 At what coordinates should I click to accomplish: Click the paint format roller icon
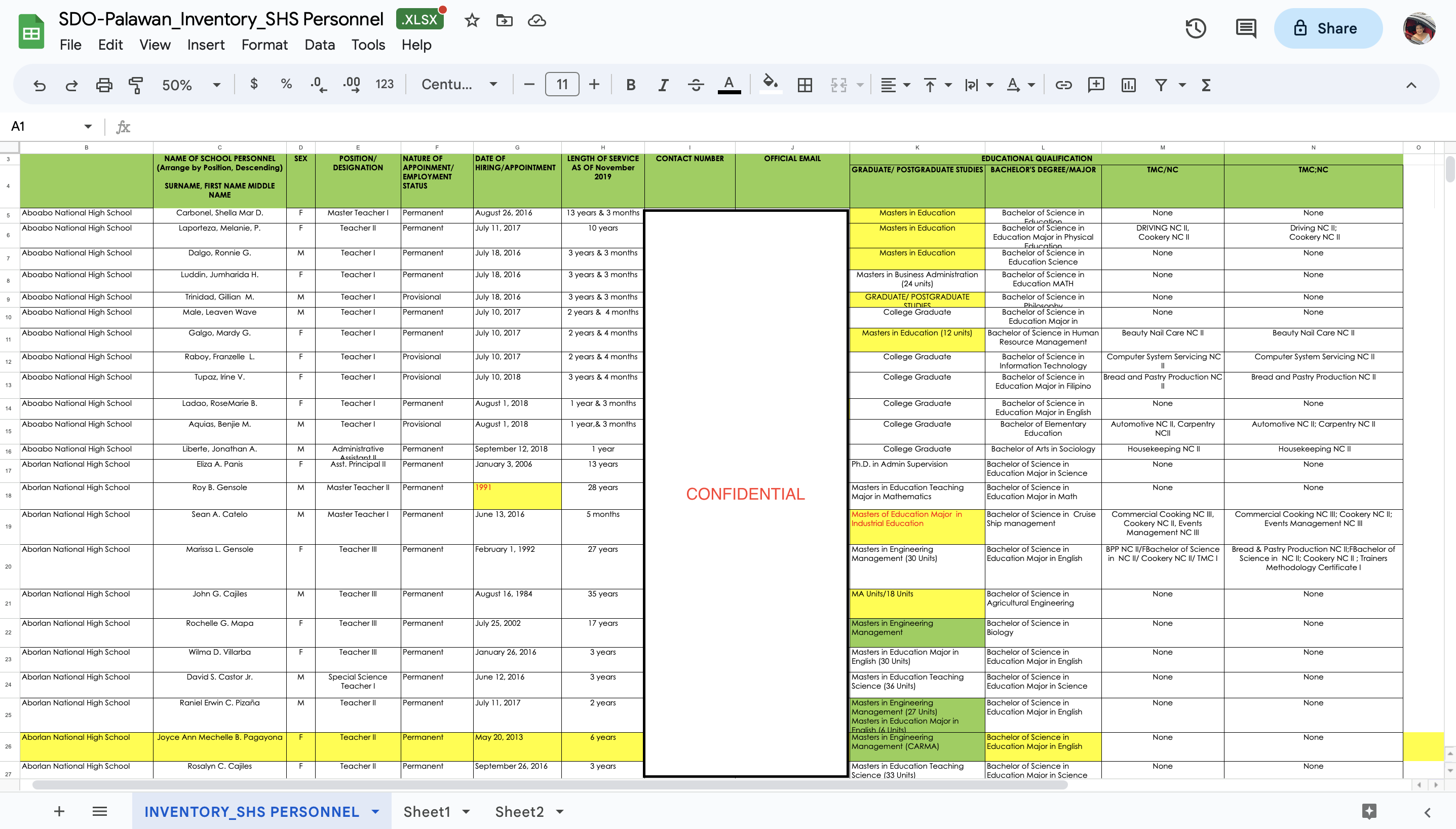[135, 85]
